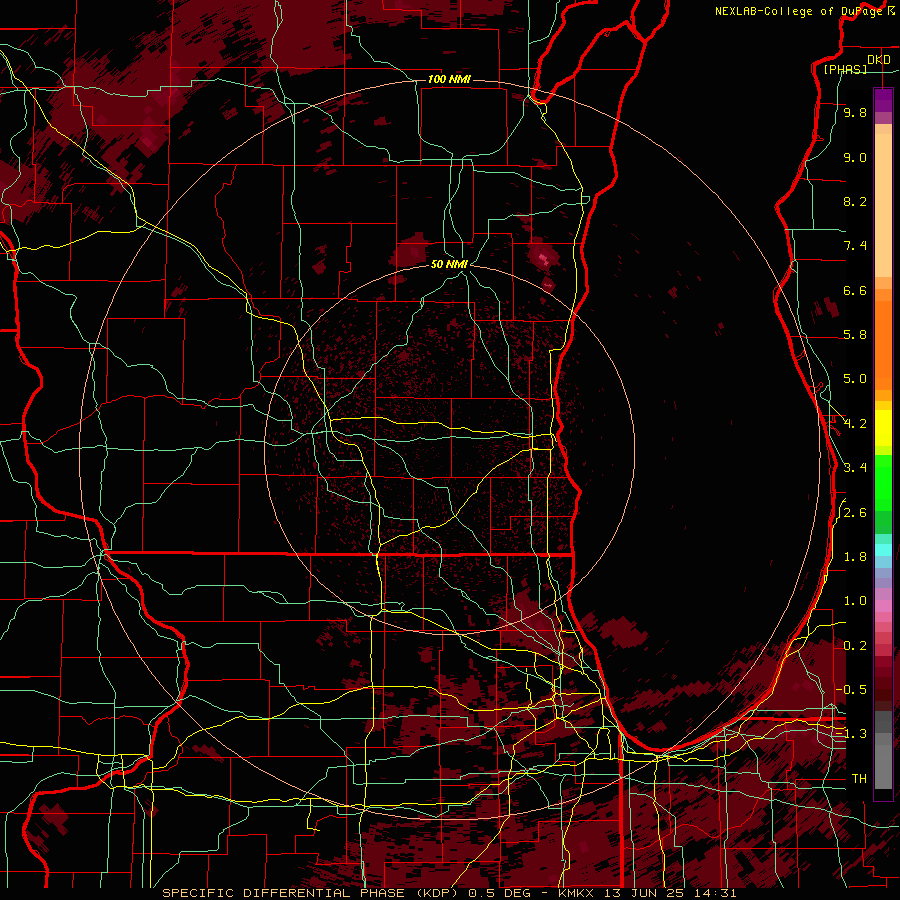Click the 8.2 value on the scale

click(x=855, y=201)
